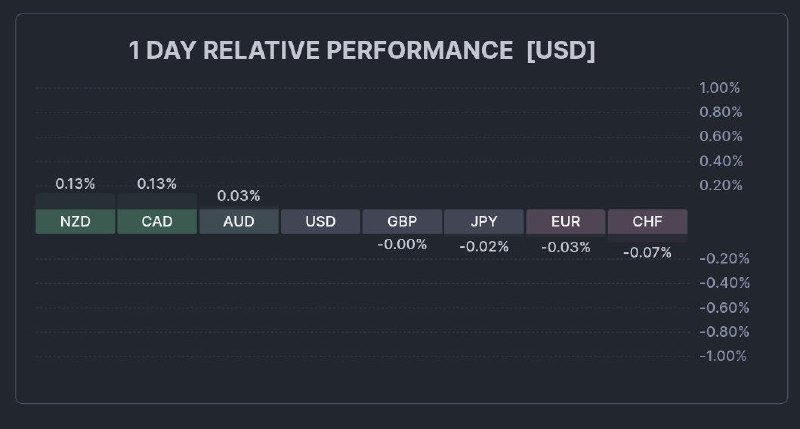Click the -0.07% label under CHF
The image size is (800, 429).
tap(647, 252)
